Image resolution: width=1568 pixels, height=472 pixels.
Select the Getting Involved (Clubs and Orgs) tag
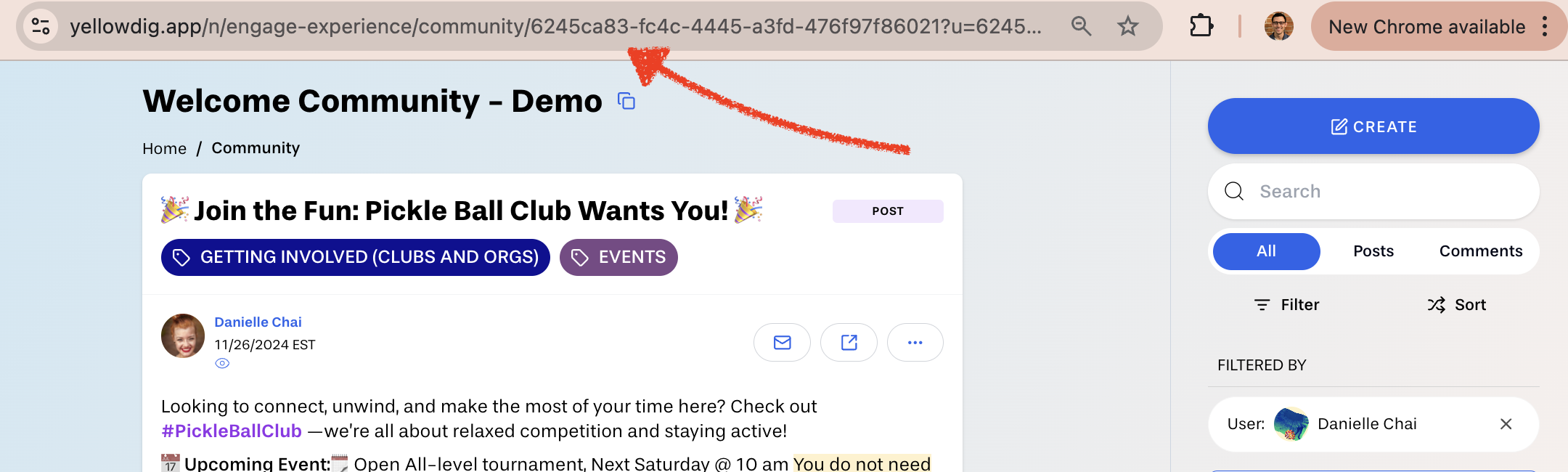(x=356, y=257)
